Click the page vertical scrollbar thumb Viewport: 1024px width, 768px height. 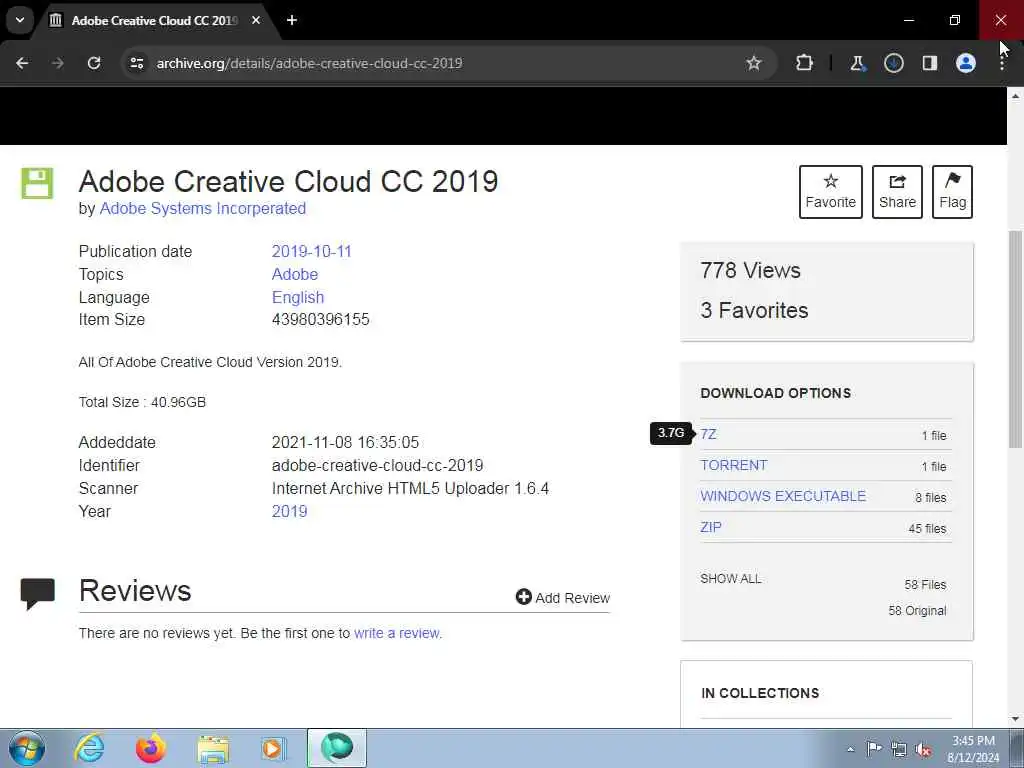coord(1016,340)
